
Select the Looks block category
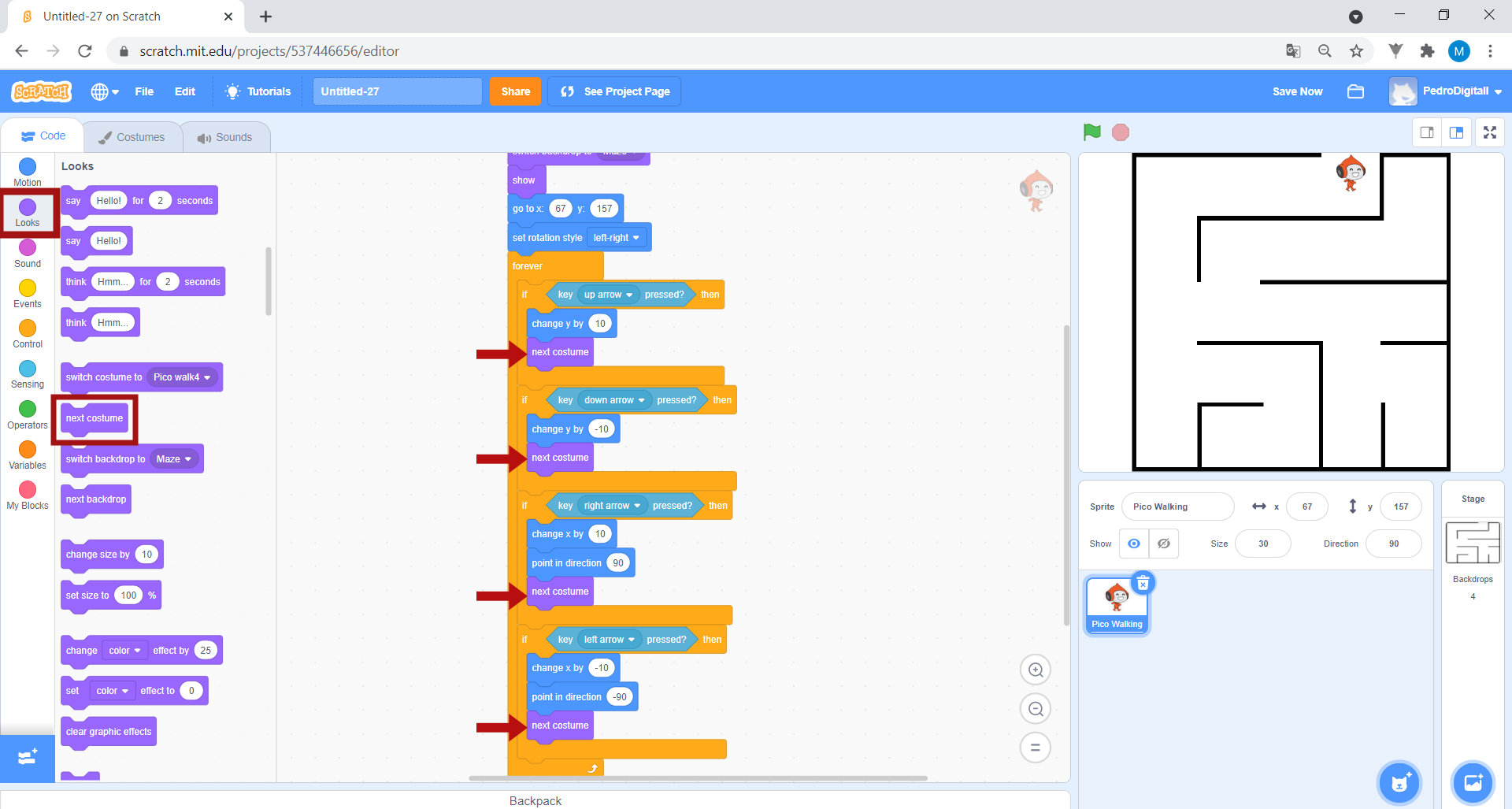(x=28, y=213)
